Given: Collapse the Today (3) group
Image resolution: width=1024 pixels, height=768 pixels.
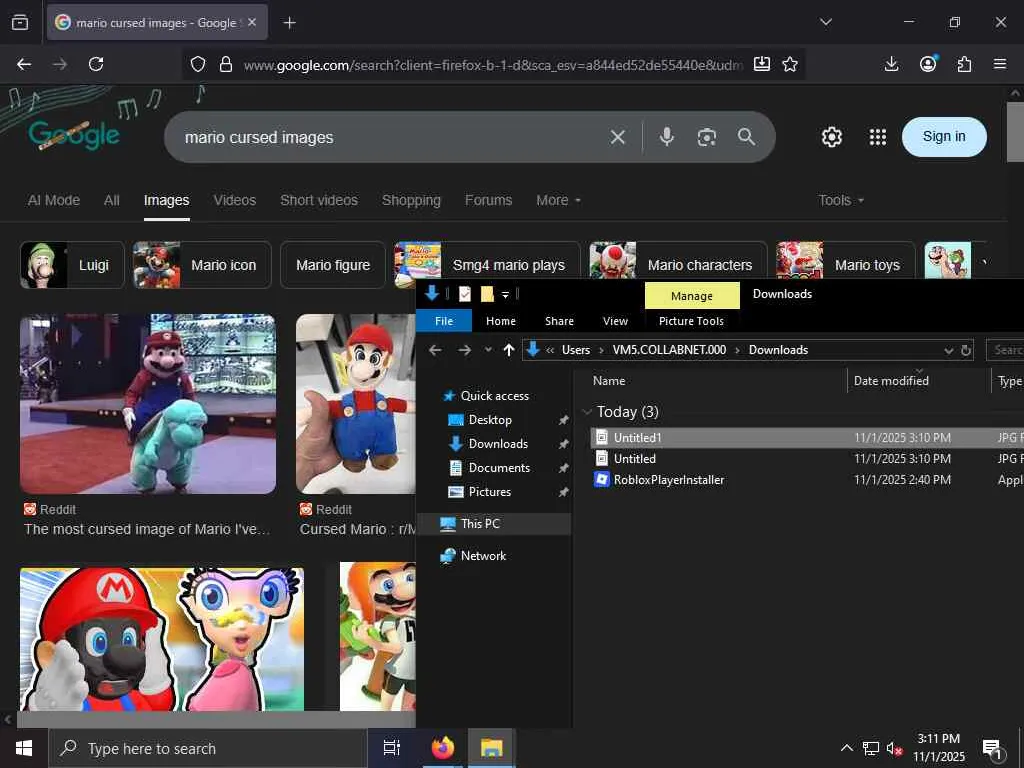Looking at the screenshot, I should click(586, 412).
